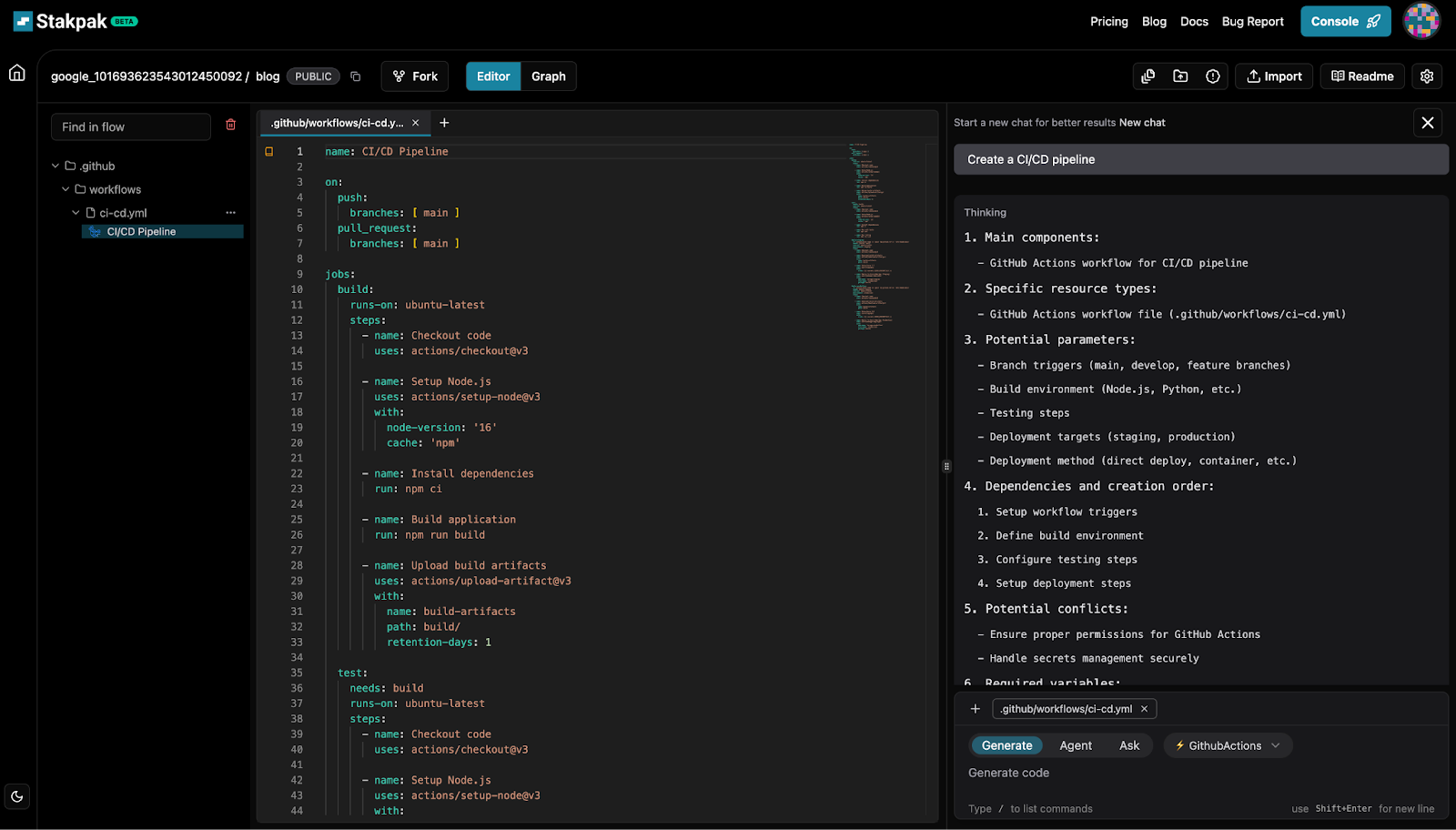Go to Pricing page
1456x830 pixels.
(x=1108, y=22)
